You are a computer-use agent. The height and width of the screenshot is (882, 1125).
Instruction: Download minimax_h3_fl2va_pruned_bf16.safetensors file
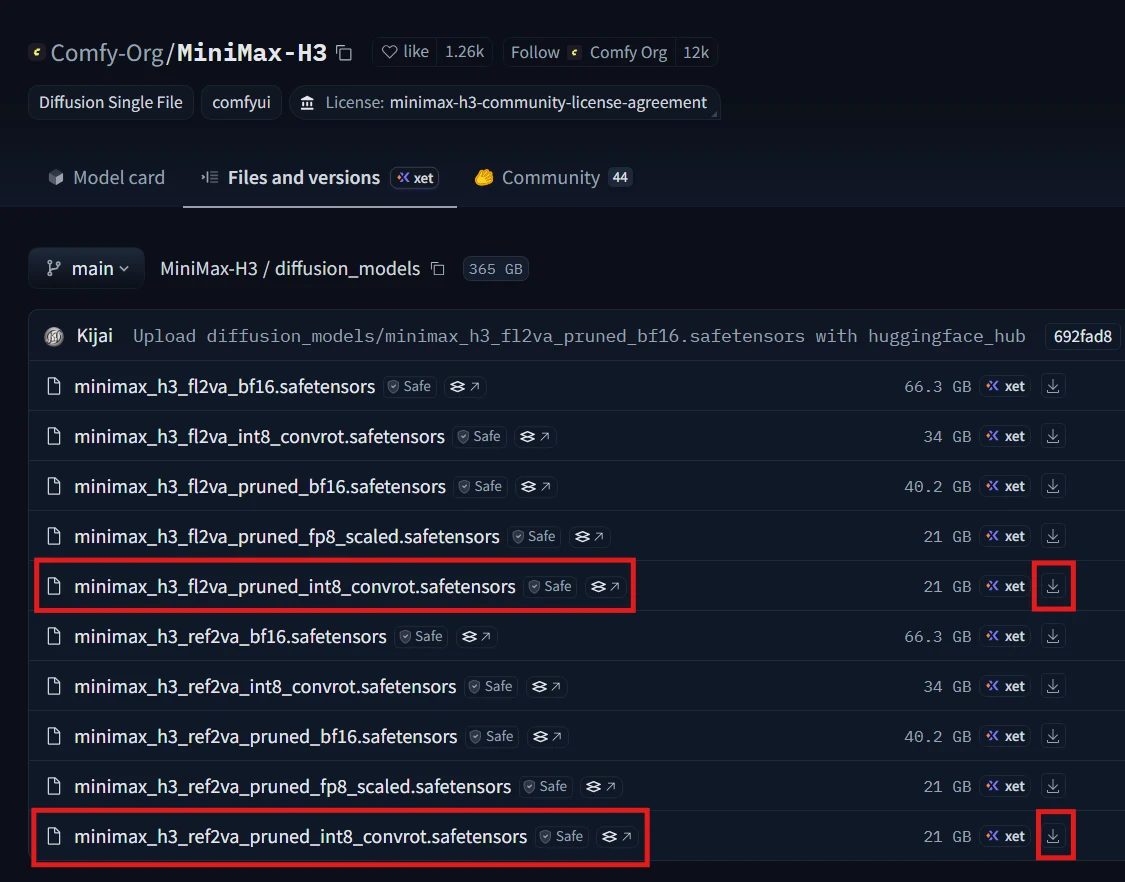1053,487
